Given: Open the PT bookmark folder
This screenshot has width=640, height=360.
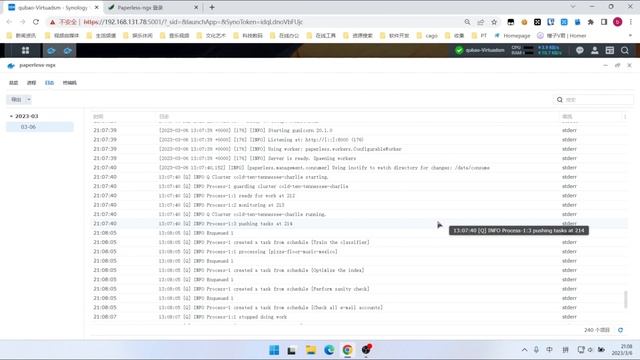Looking at the screenshot, I should [x=480, y=36].
